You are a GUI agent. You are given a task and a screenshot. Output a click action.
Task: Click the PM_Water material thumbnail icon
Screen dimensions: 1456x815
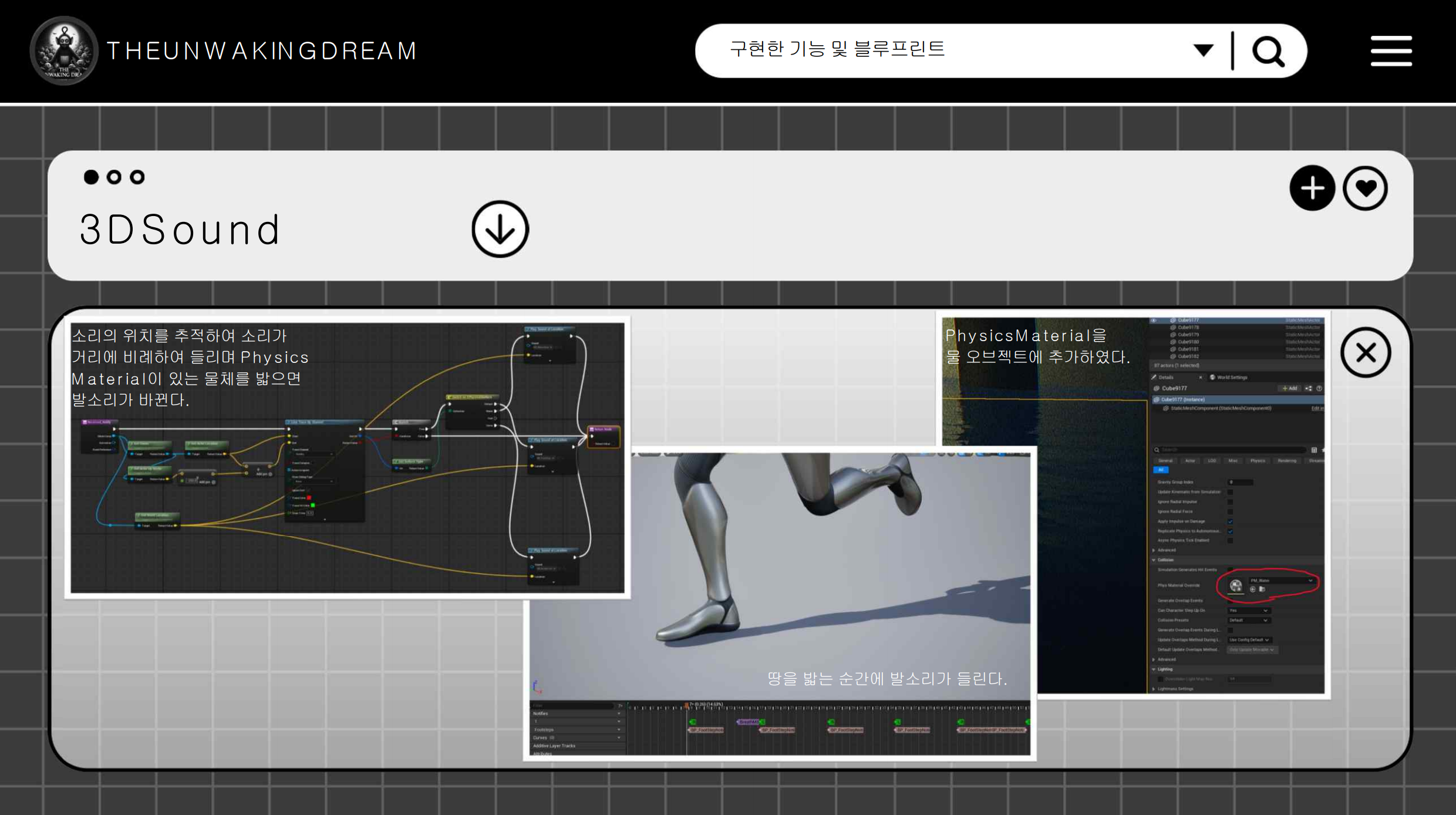coord(1236,585)
